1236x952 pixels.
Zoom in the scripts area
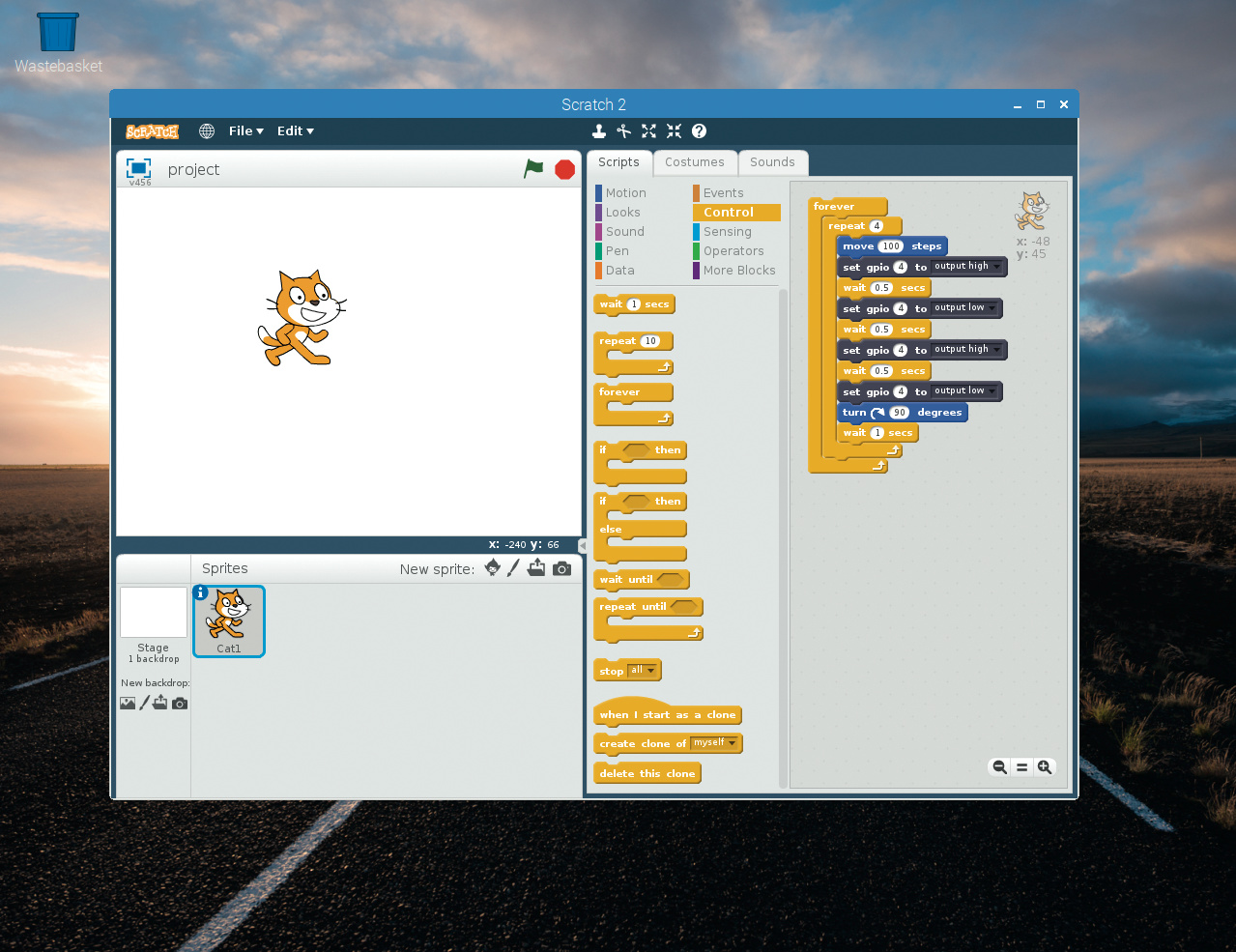point(1045,767)
